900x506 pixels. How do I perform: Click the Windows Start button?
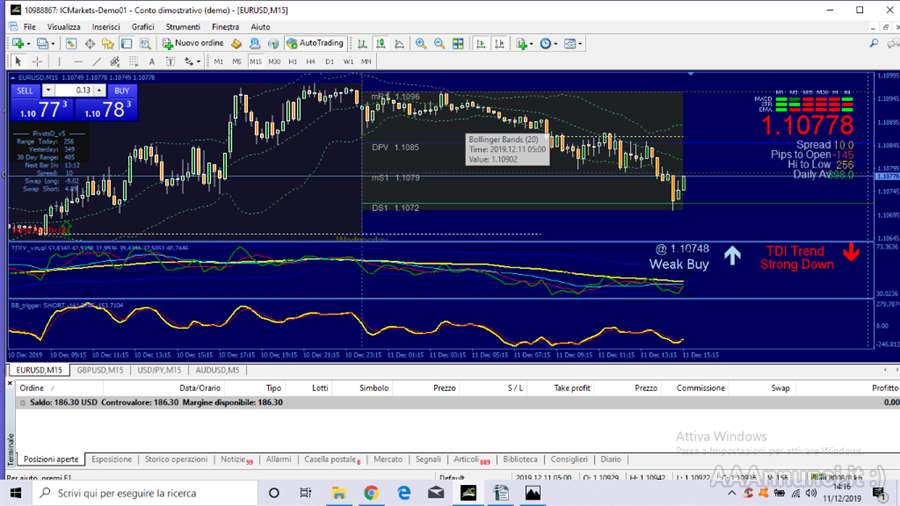coord(15,493)
